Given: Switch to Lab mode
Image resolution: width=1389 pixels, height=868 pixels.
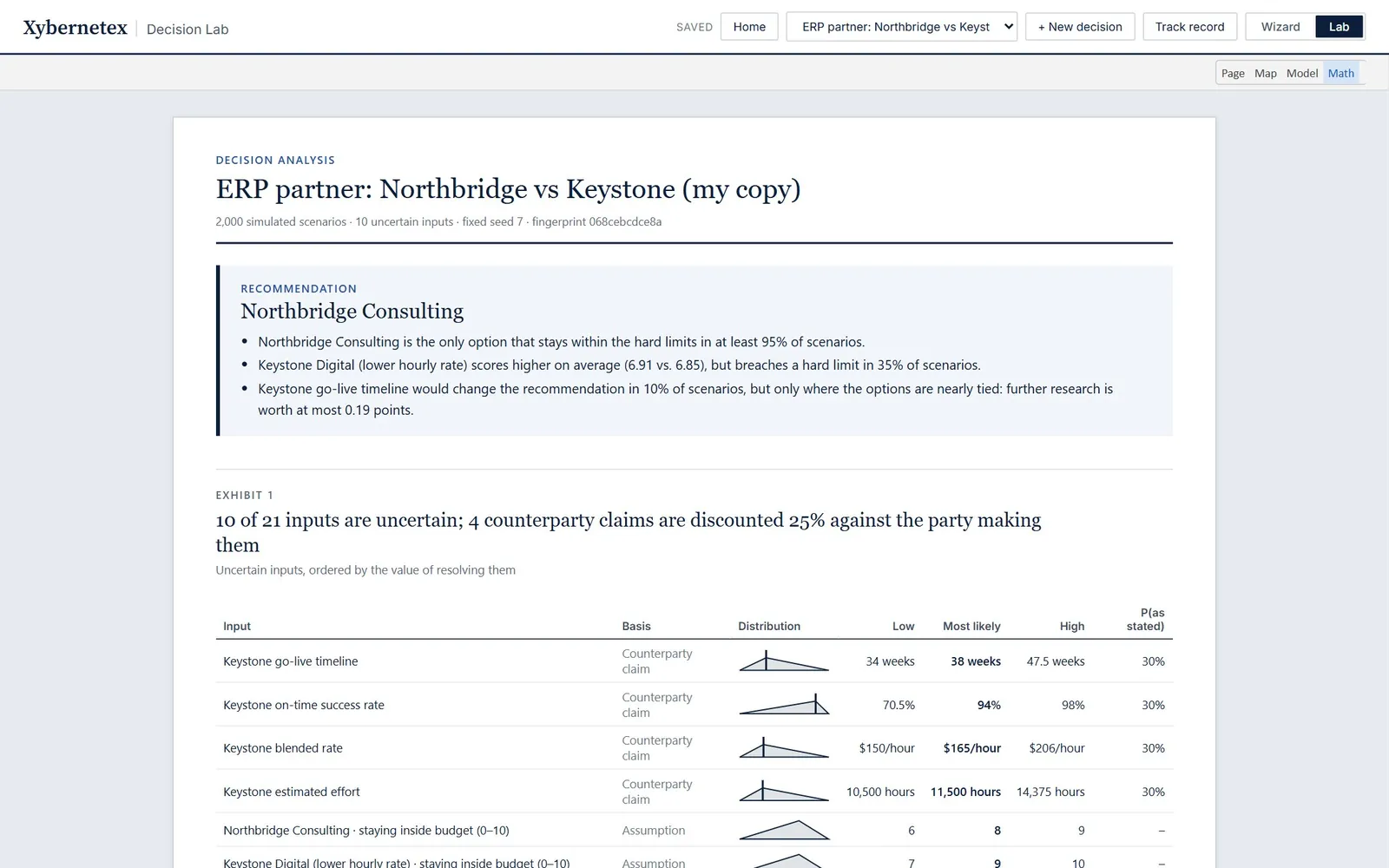Looking at the screenshot, I should (x=1339, y=27).
